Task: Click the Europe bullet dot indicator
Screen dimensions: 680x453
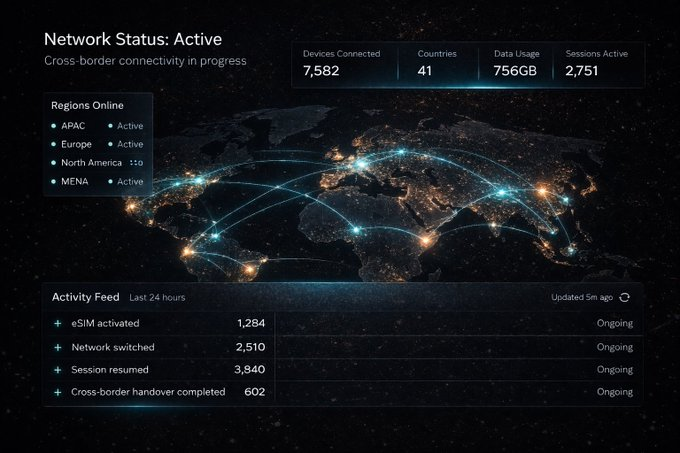Action: point(53,144)
